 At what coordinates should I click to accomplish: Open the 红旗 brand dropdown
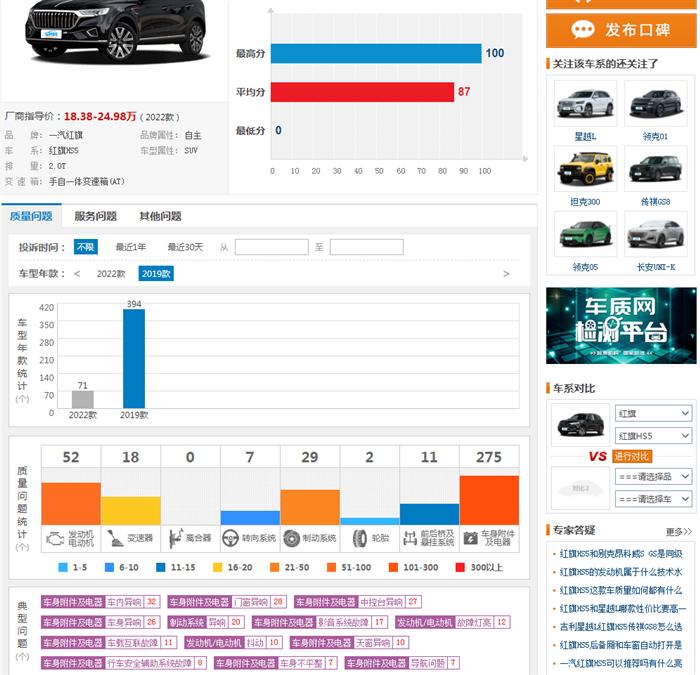click(654, 413)
